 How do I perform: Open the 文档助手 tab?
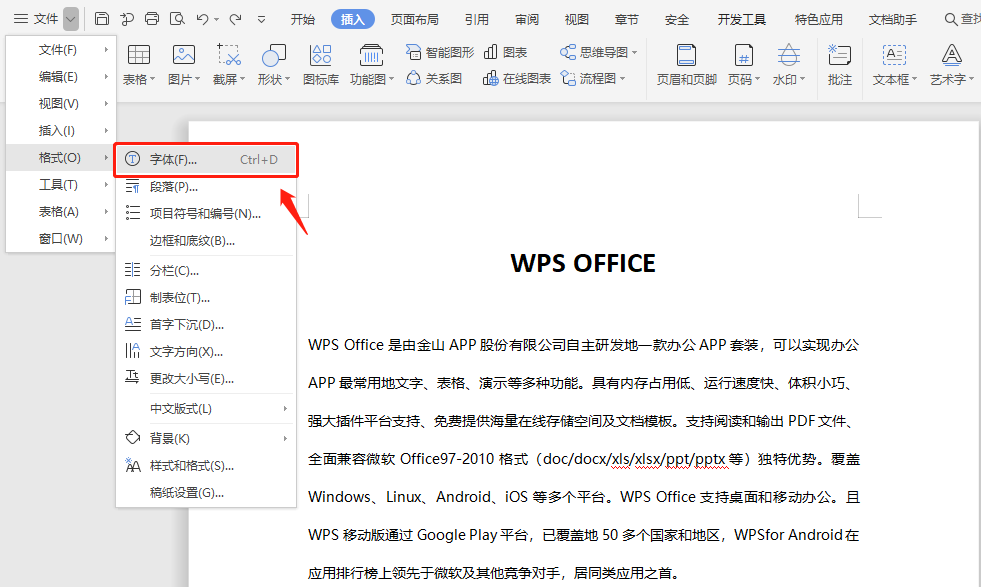pyautogui.click(x=893, y=19)
